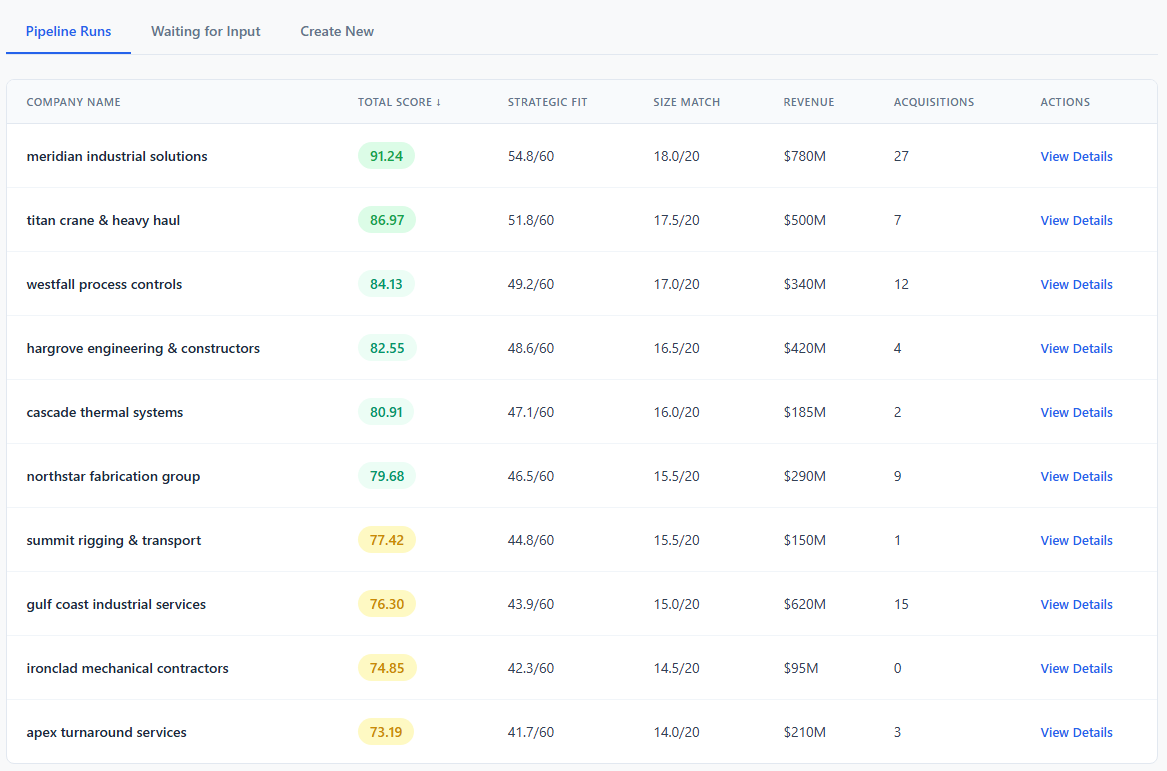Open View Details for westfall process controls
This screenshot has height=771, width=1167.
(x=1076, y=284)
